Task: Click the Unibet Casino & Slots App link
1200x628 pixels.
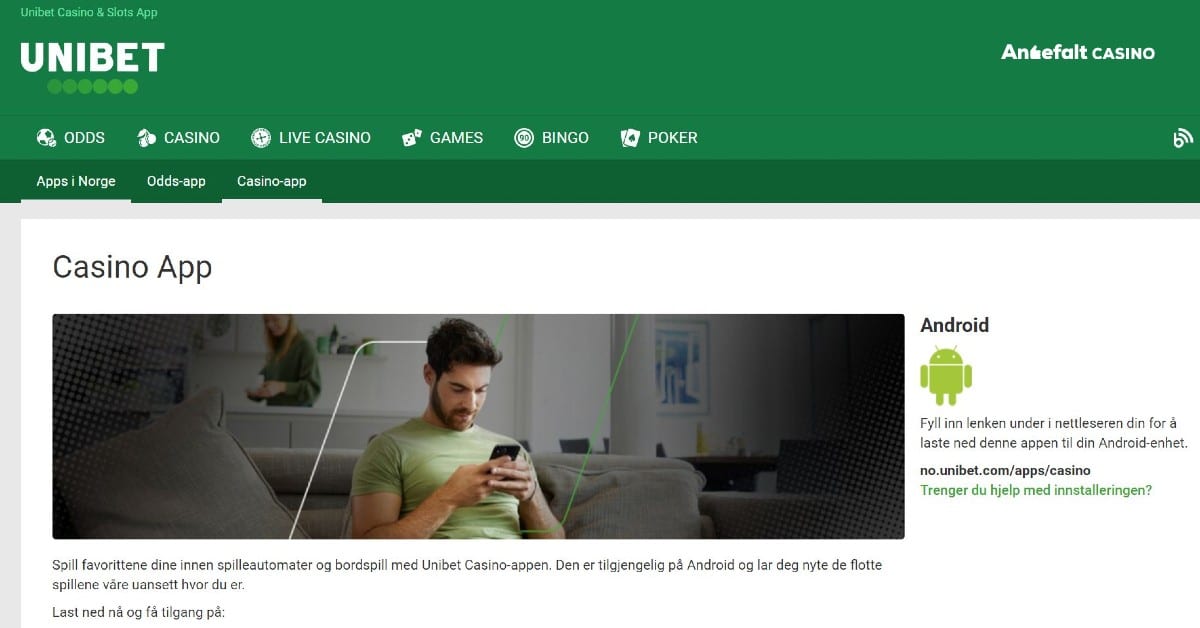Action: click(89, 13)
